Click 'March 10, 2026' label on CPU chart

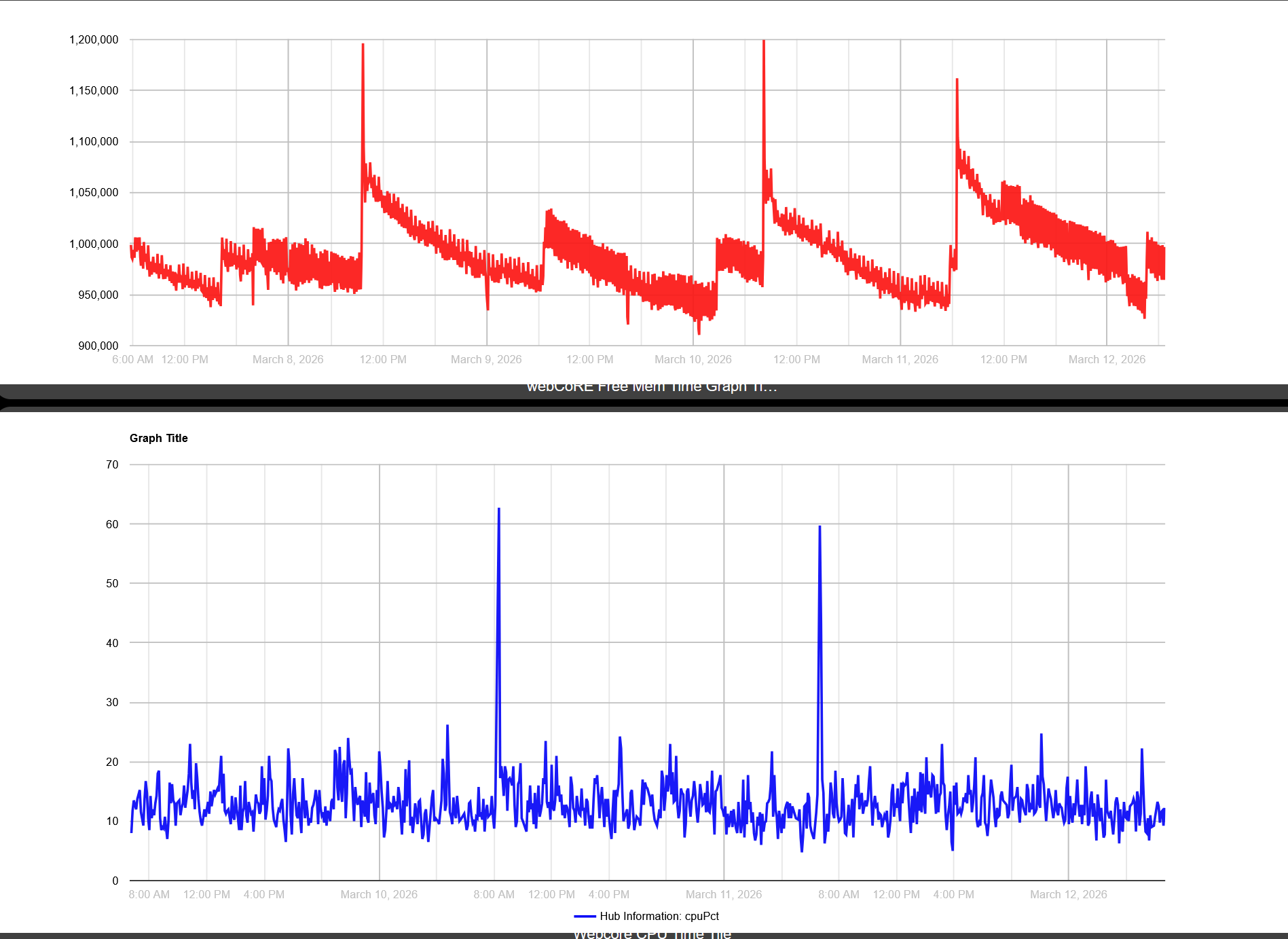pyautogui.click(x=379, y=894)
